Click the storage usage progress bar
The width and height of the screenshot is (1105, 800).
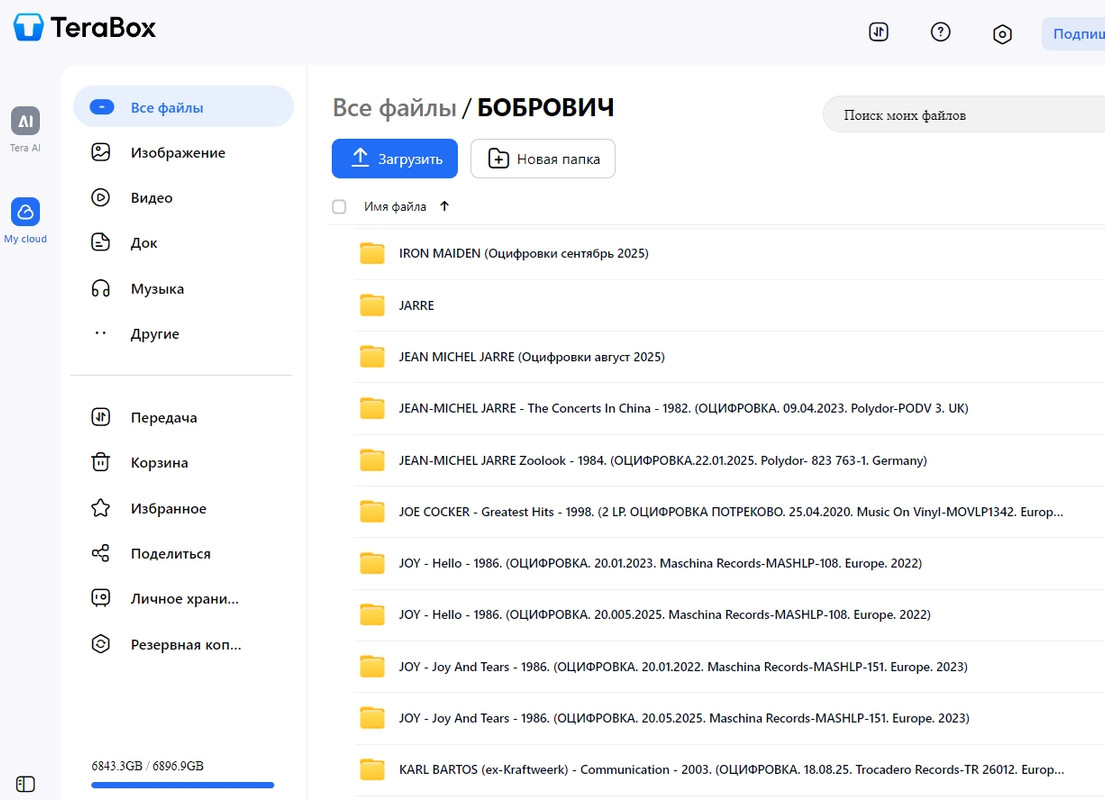tap(183, 785)
